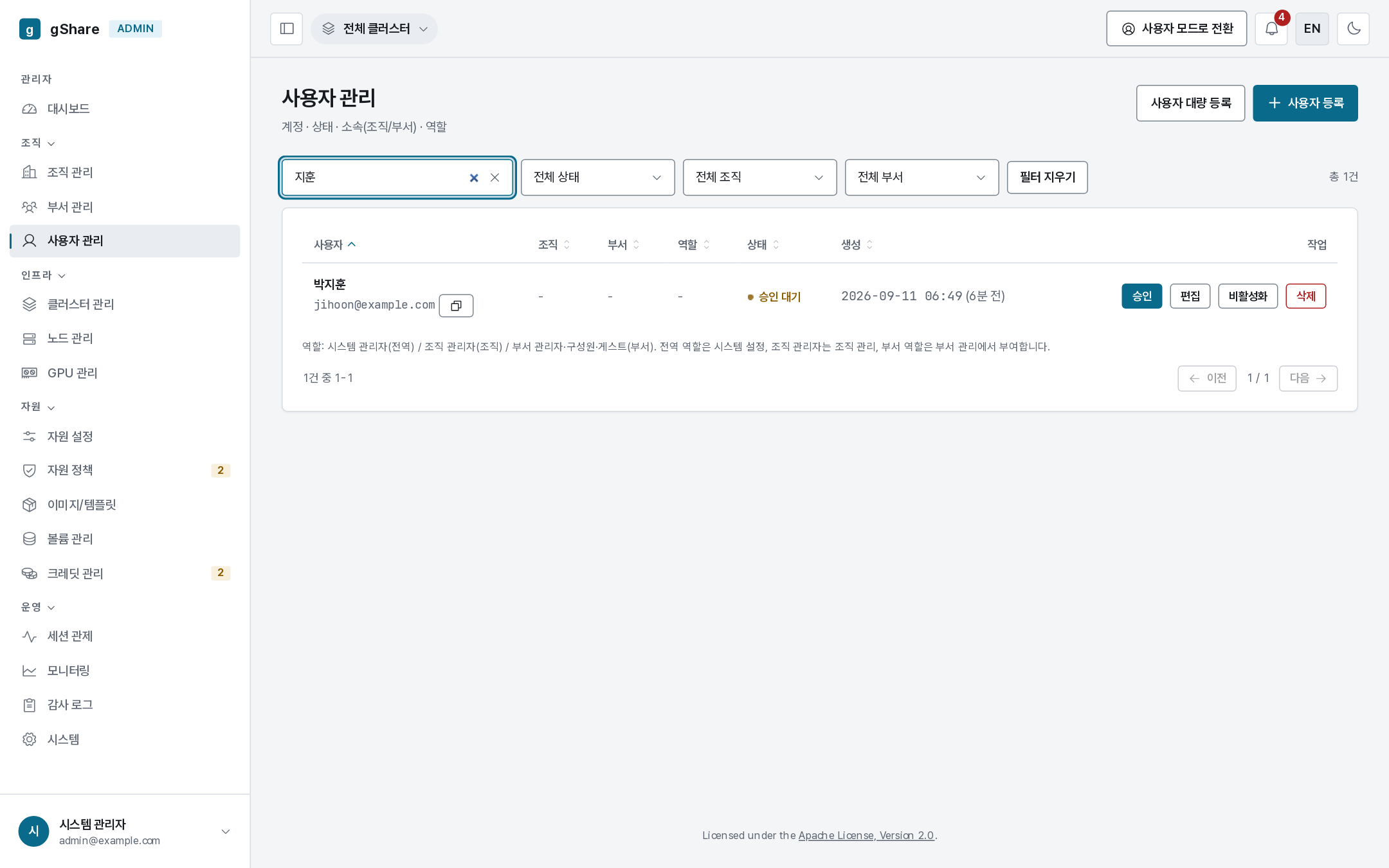Click 2 badge beside 크레딧 관리
1389x868 pixels.
coord(221,573)
